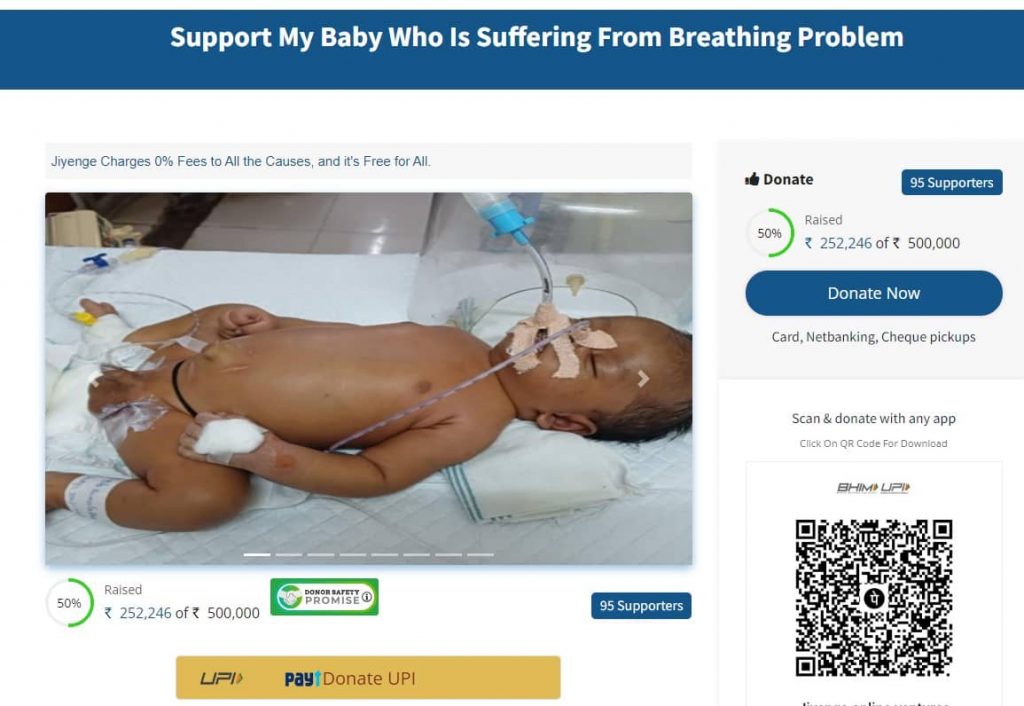Click the BHIM UPI logo above the QR code
This screenshot has height=706, width=1024.
[x=874, y=488]
